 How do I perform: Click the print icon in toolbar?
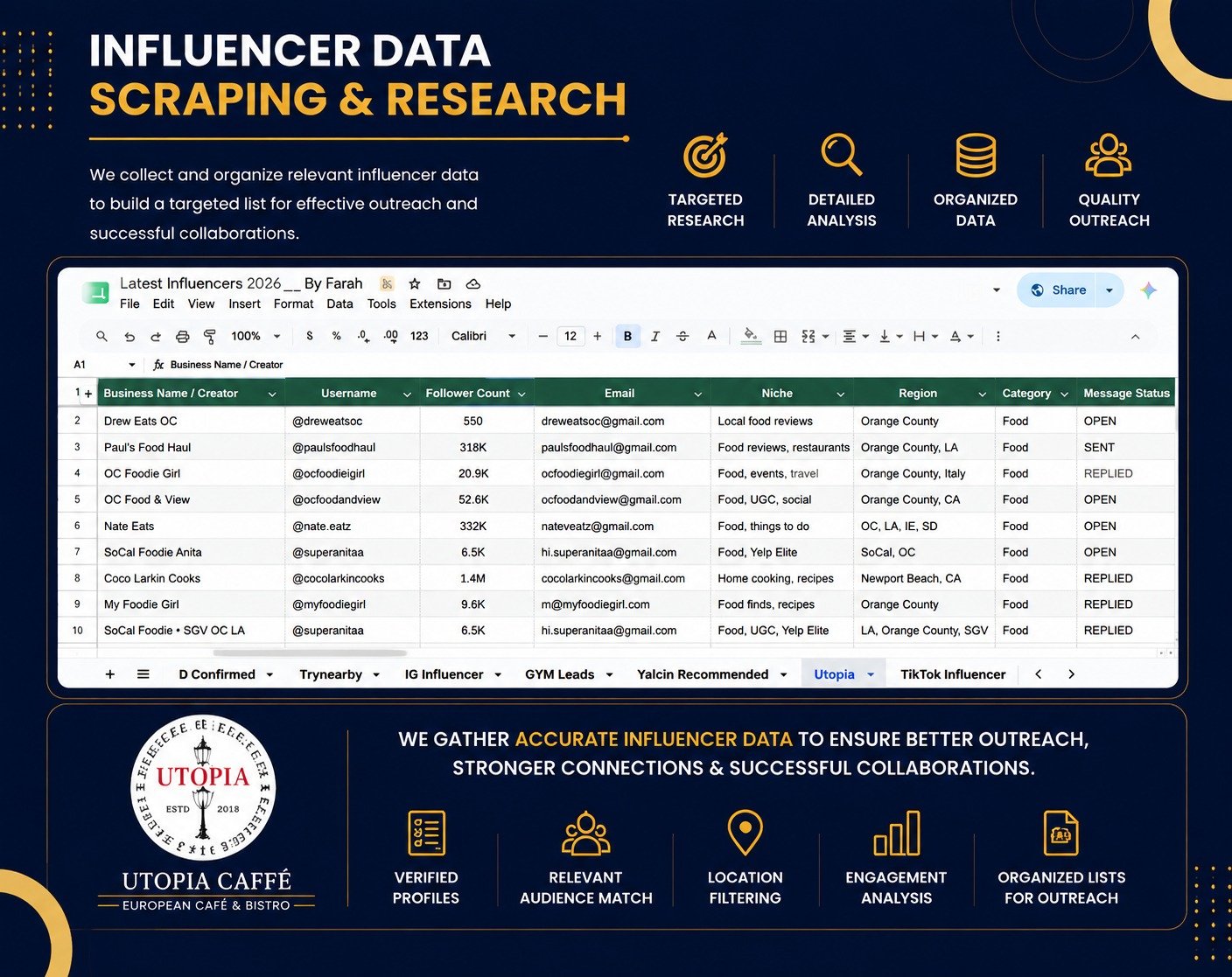pyautogui.click(x=182, y=336)
